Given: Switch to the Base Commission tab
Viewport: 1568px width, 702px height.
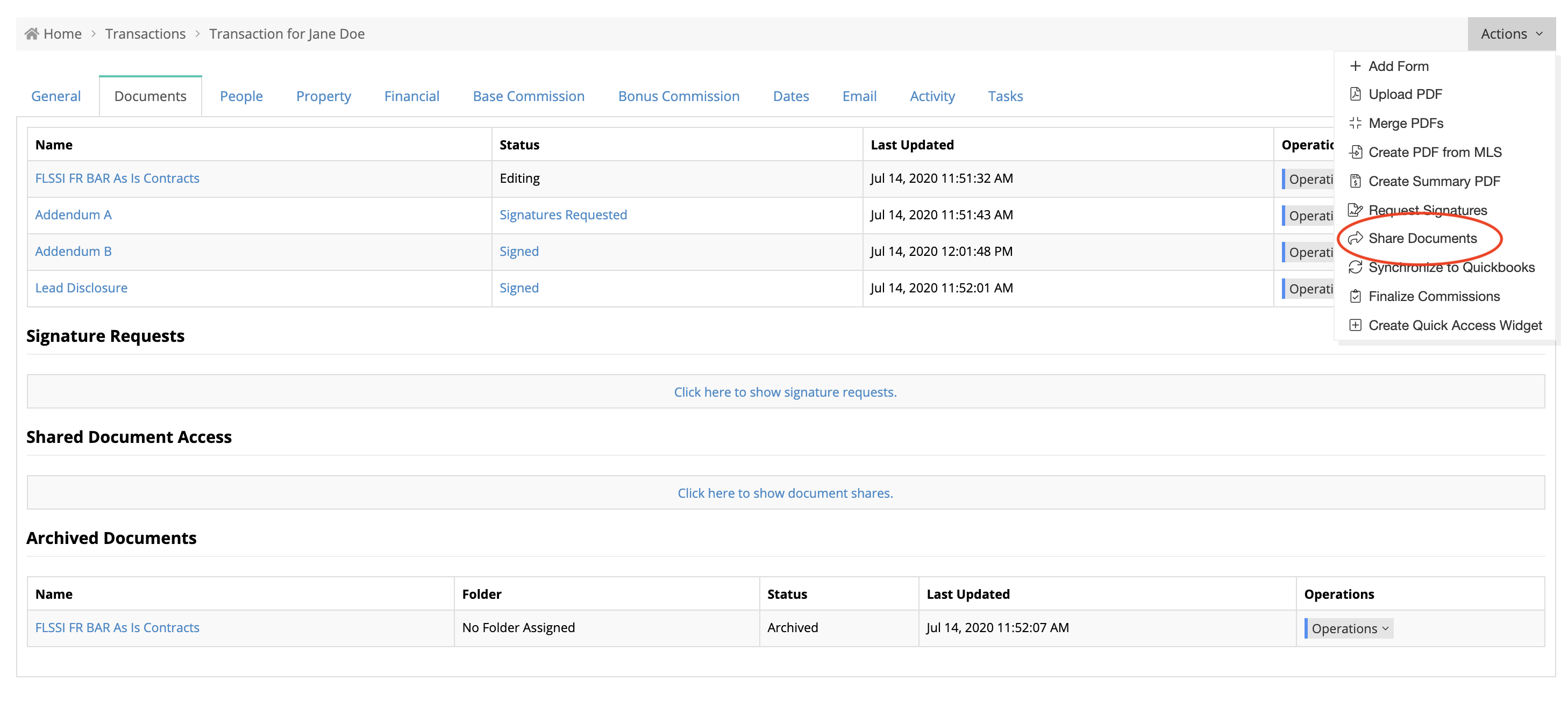Looking at the screenshot, I should tap(529, 96).
